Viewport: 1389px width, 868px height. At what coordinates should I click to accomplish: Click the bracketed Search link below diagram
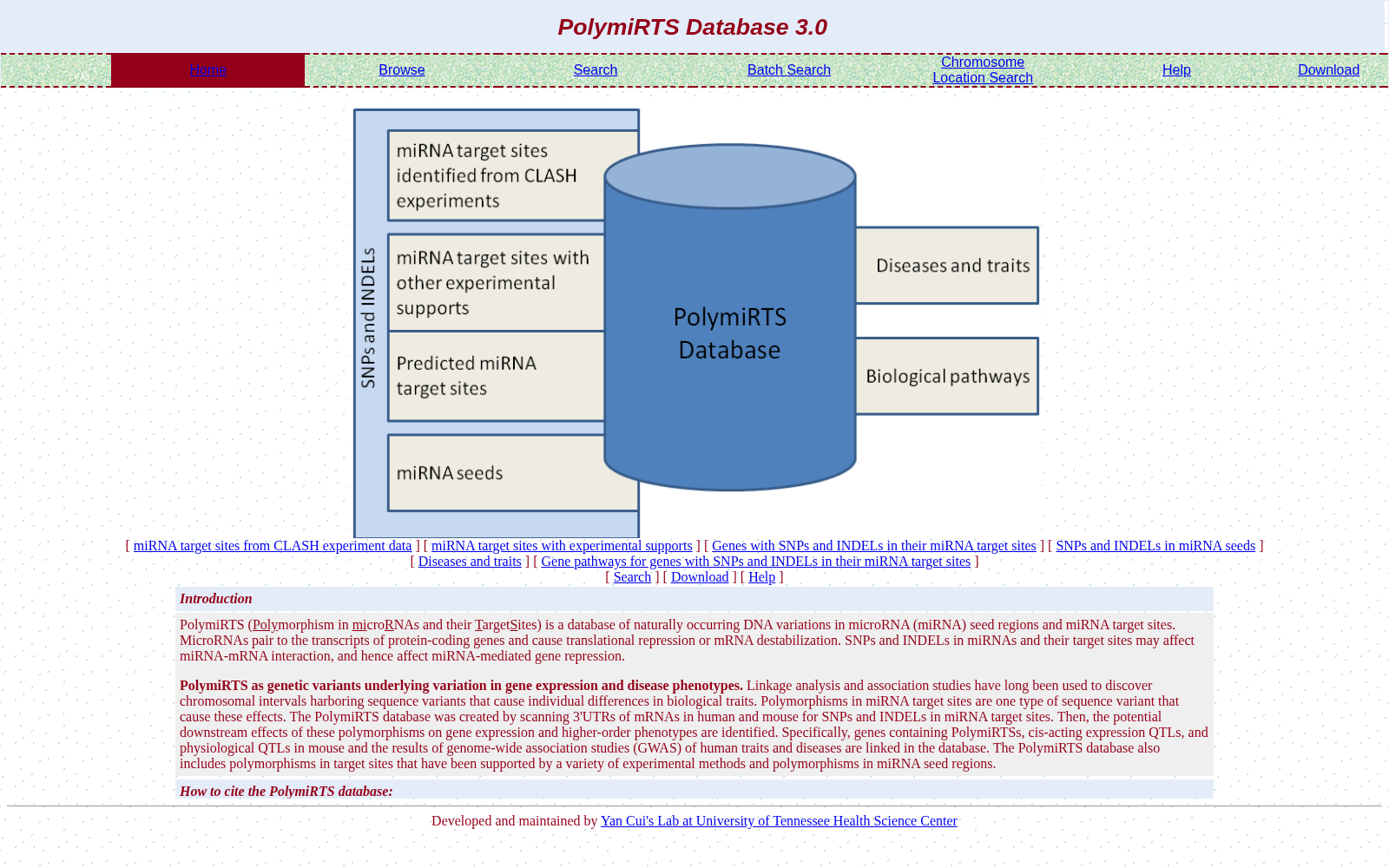coord(632,577)
